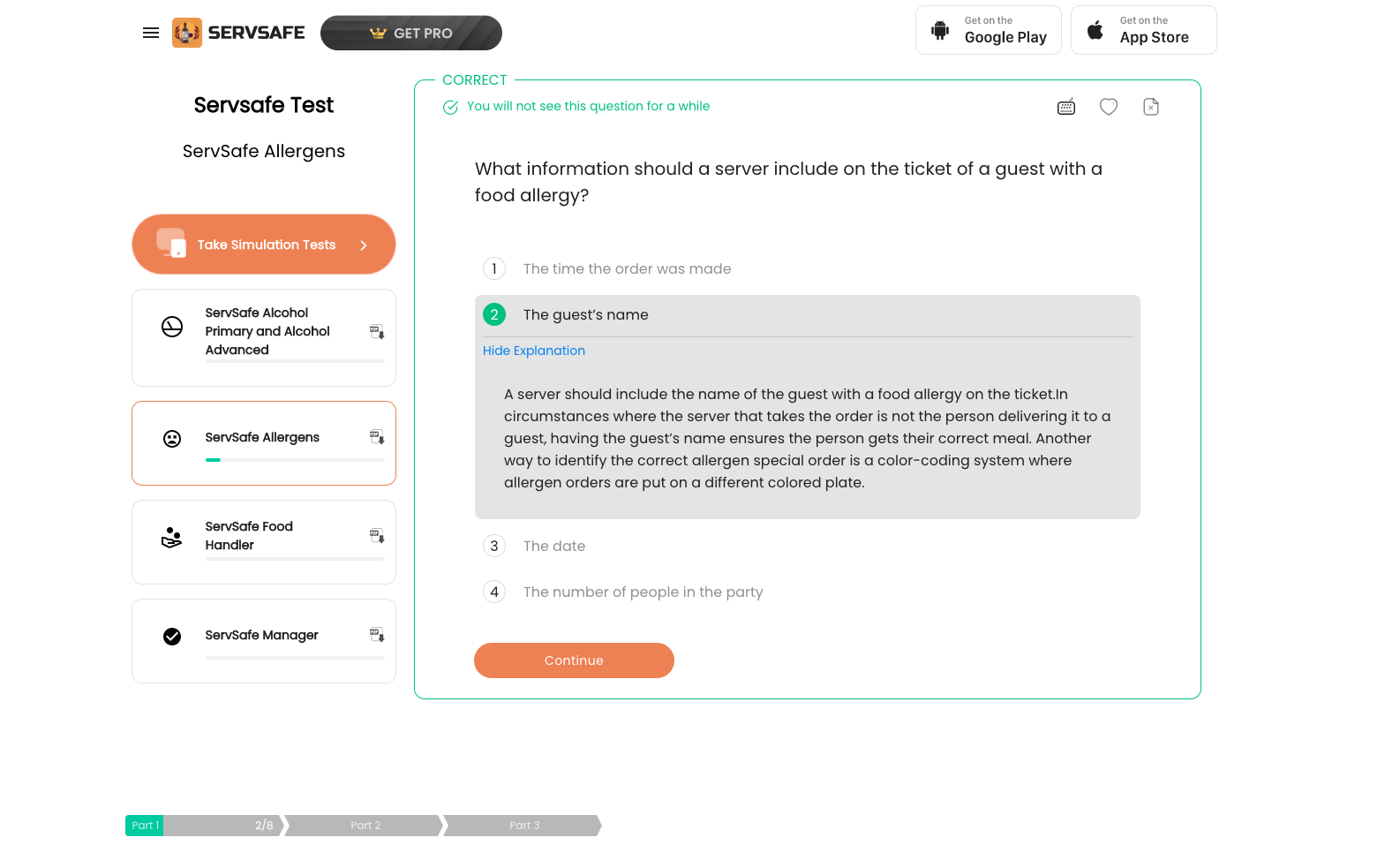1400x845 pixels.
Task: Click the Continue button
Action: (x=574, y=660)
